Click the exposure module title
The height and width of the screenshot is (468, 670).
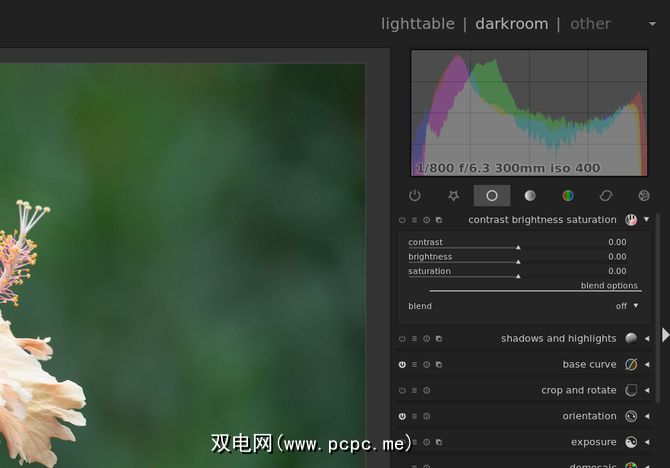coord(594,442)
